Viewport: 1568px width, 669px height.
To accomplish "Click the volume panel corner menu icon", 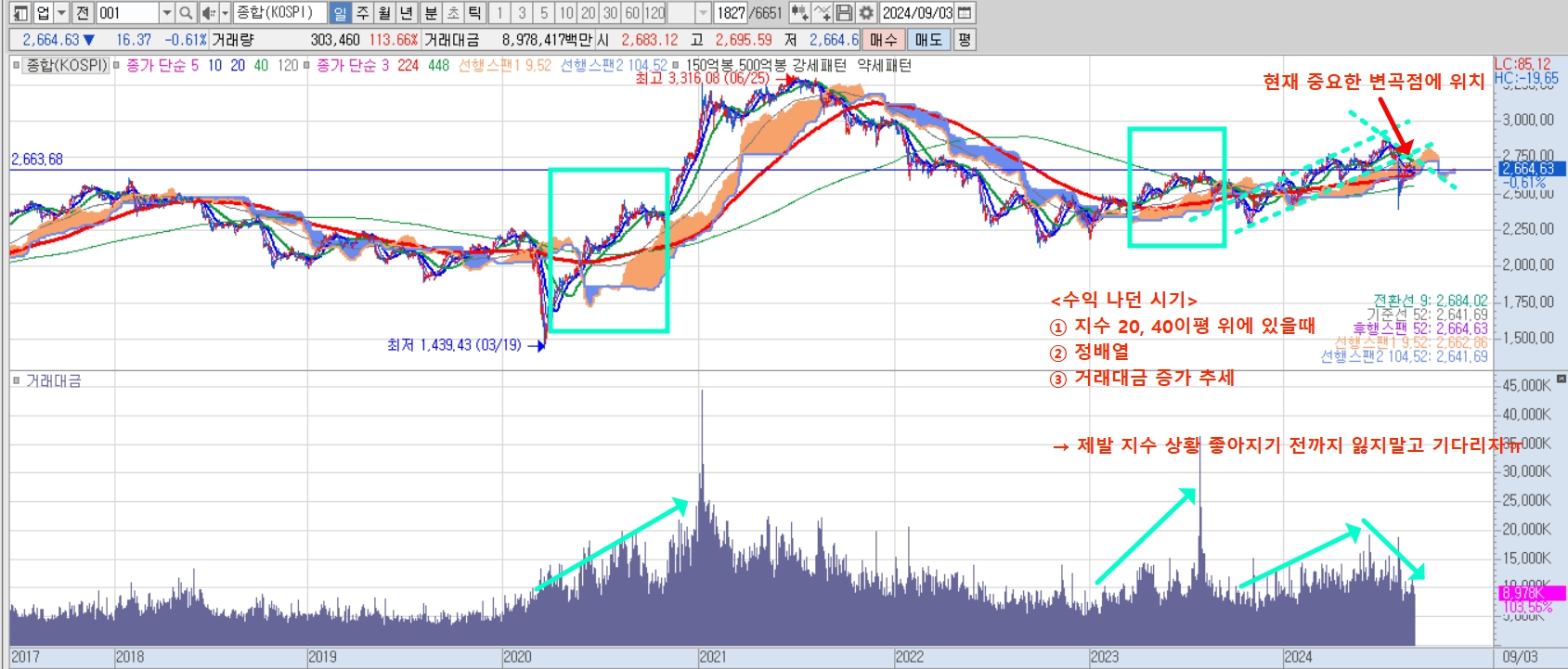I will tap(1562, 379).
